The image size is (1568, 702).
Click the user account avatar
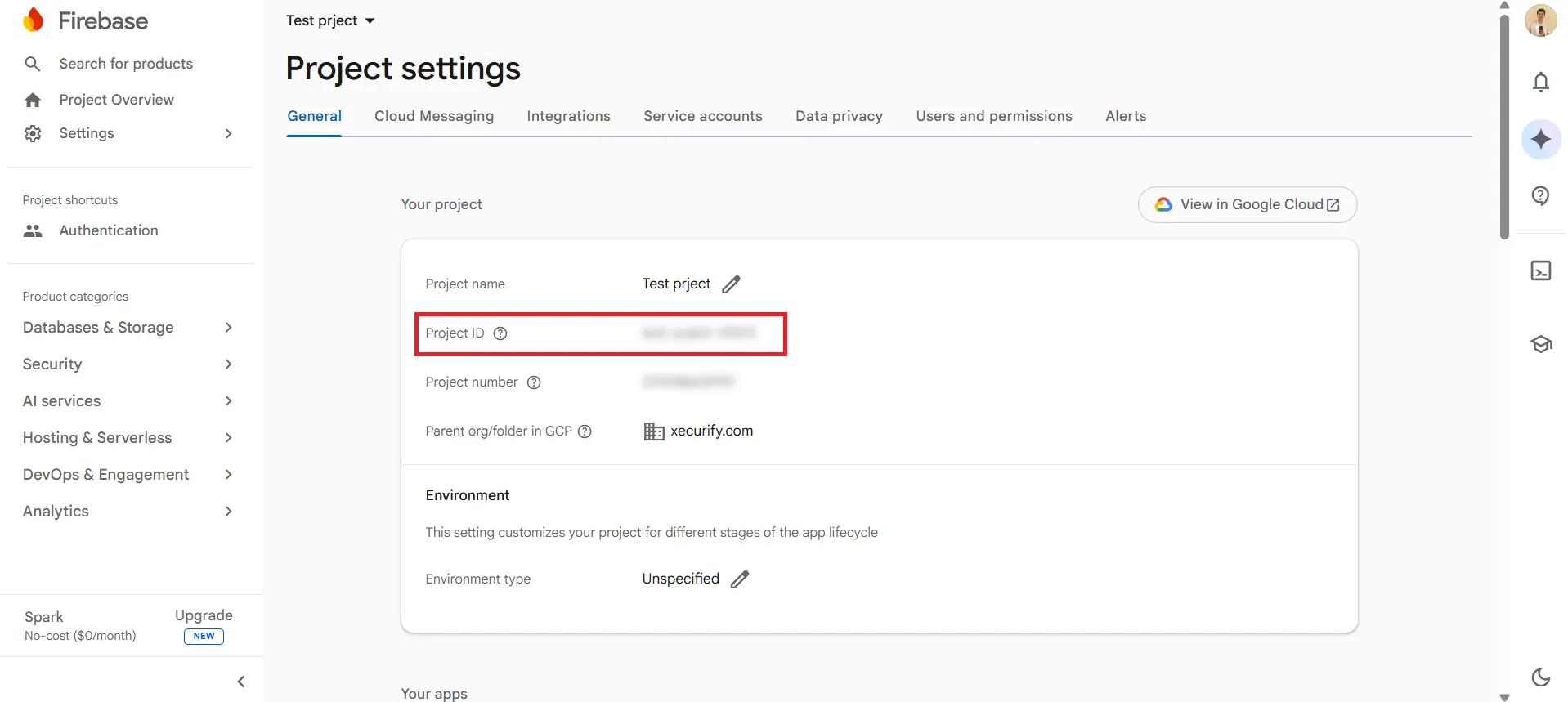click(x=1541, y=20)
